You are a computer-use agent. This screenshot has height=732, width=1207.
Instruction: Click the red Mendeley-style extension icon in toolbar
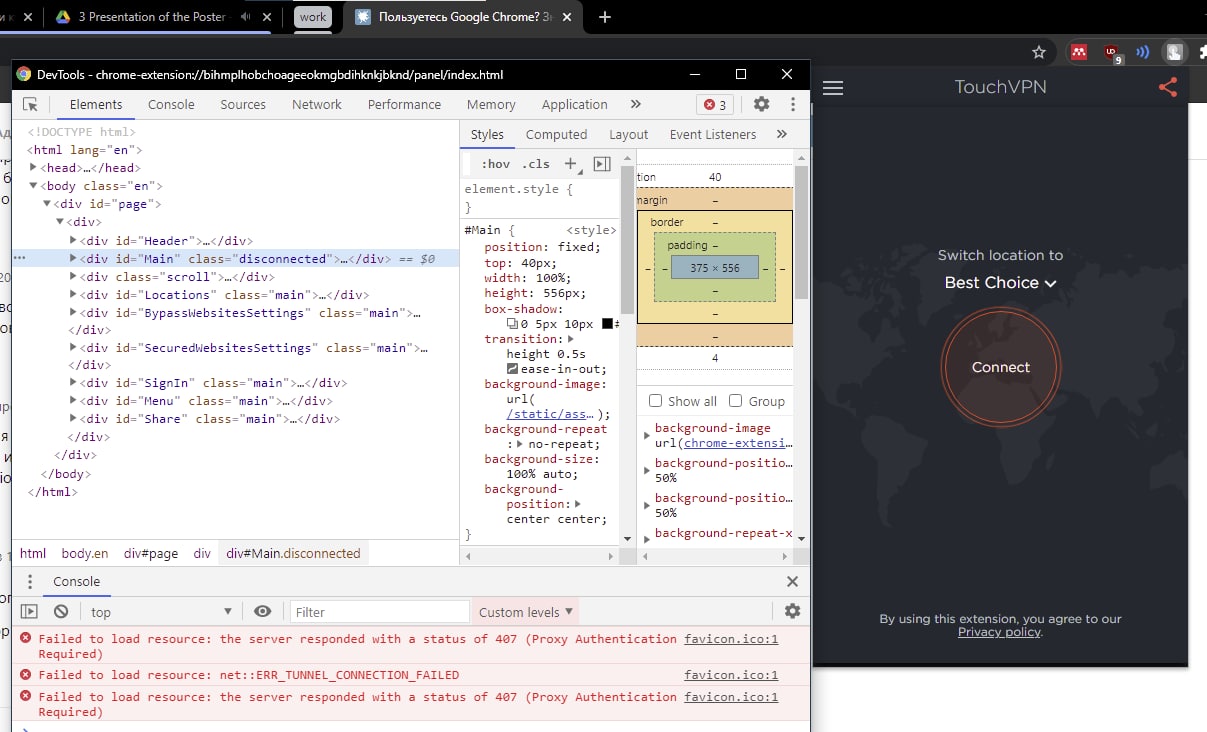click(1078, 52)
